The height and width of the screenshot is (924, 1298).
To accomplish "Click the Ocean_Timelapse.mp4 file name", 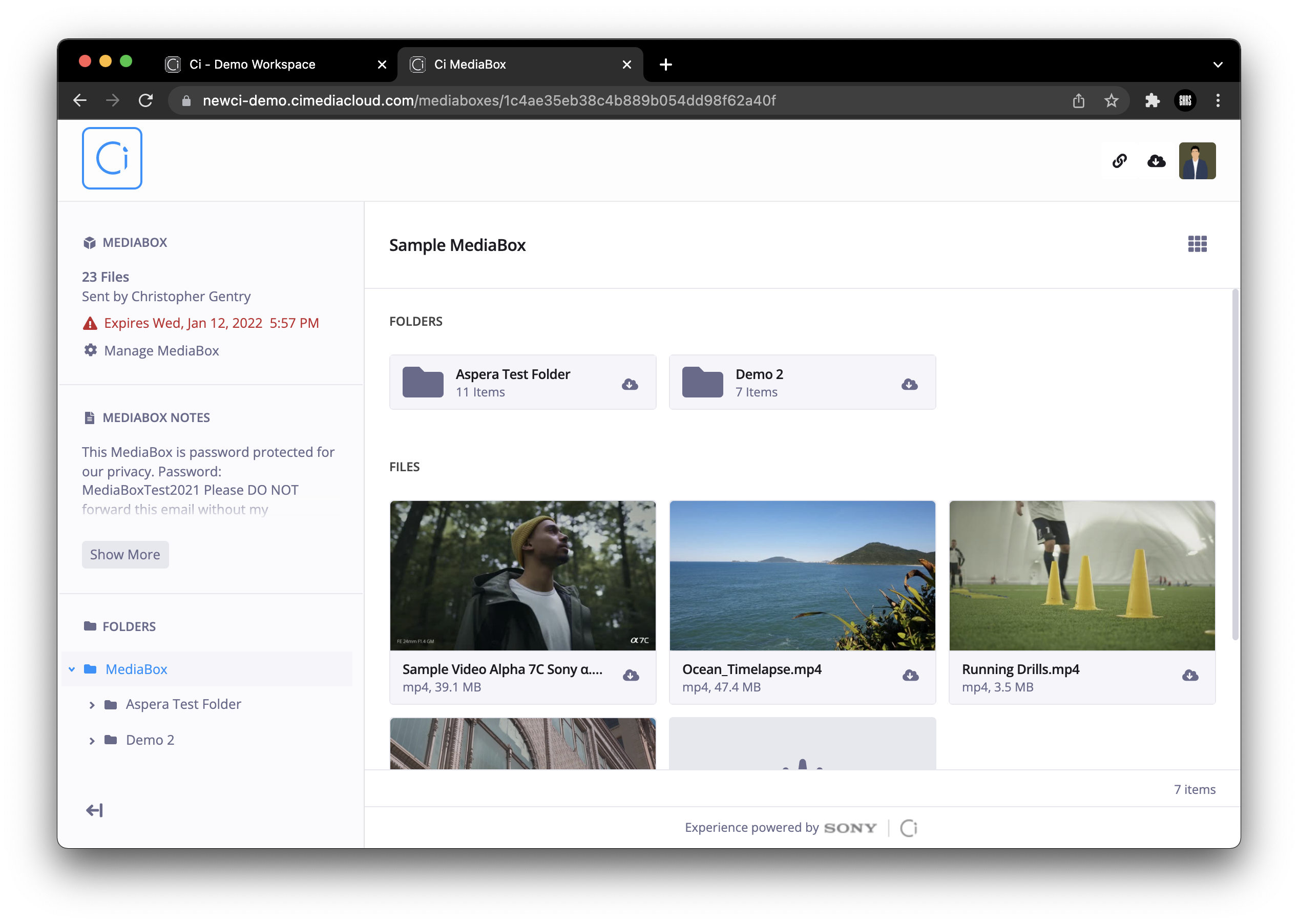I will (751, 669).
